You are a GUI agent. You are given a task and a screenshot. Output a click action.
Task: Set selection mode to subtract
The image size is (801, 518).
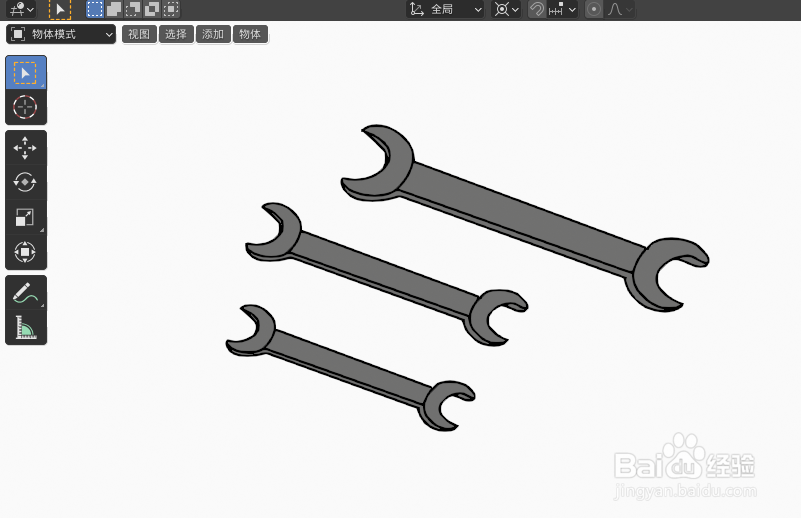[133, 9]
